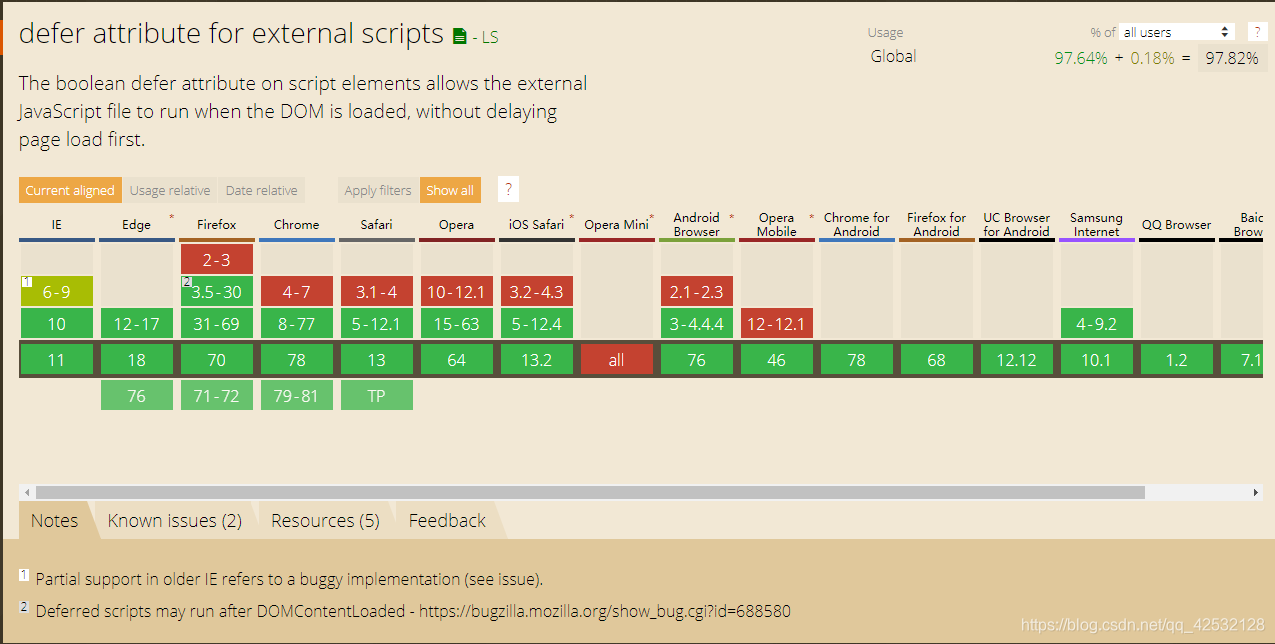
Task: Click the Edge 12-17 version cell
Action: coord(137,323)
